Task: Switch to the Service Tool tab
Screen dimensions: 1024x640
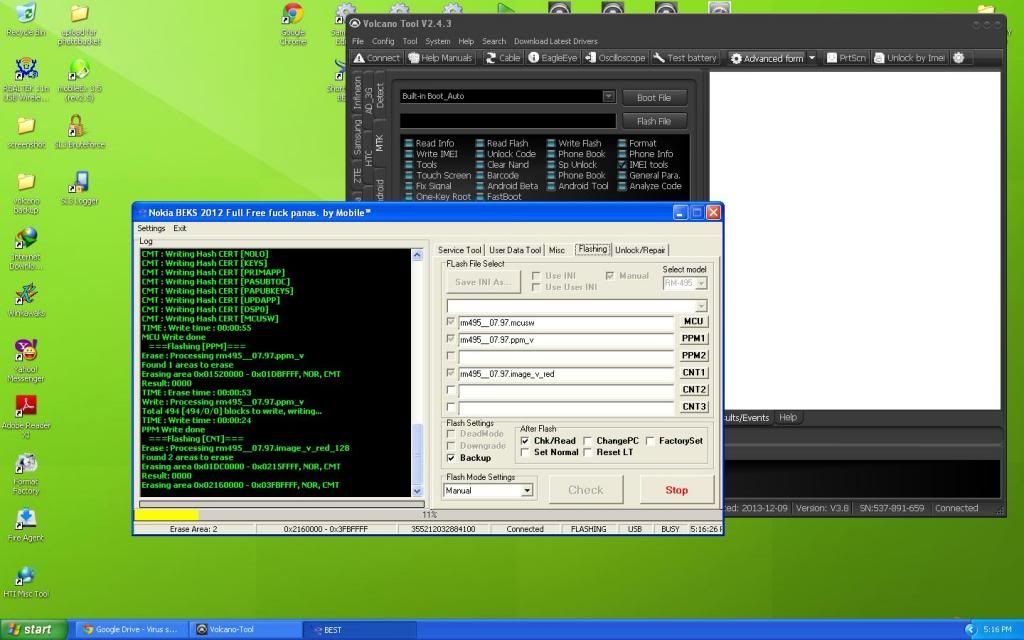Action: (460, 250)
